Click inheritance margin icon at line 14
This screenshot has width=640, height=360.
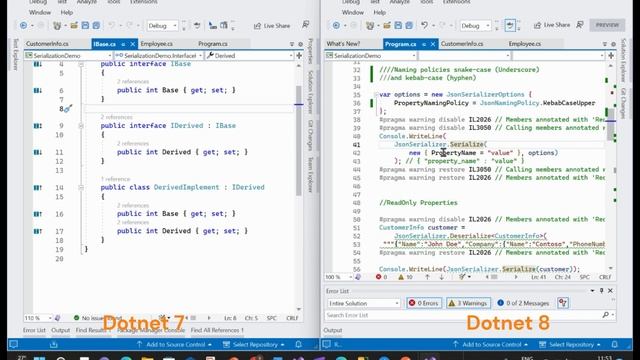tap(38, 187)
